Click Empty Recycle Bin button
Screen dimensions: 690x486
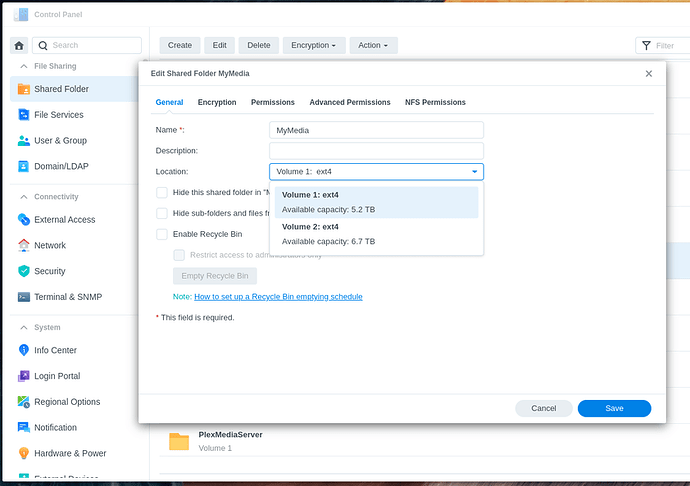tap(215, 276)
